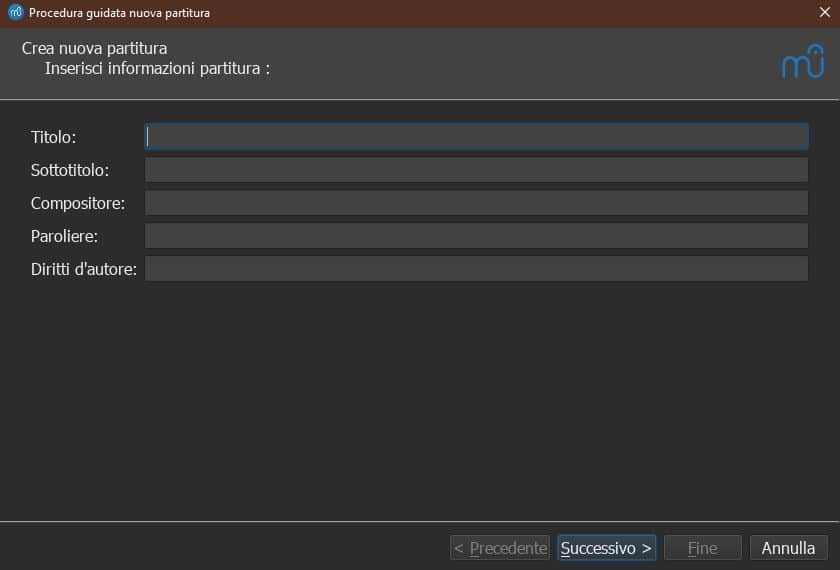Click the disabled Fine button

tap(702, 548)
